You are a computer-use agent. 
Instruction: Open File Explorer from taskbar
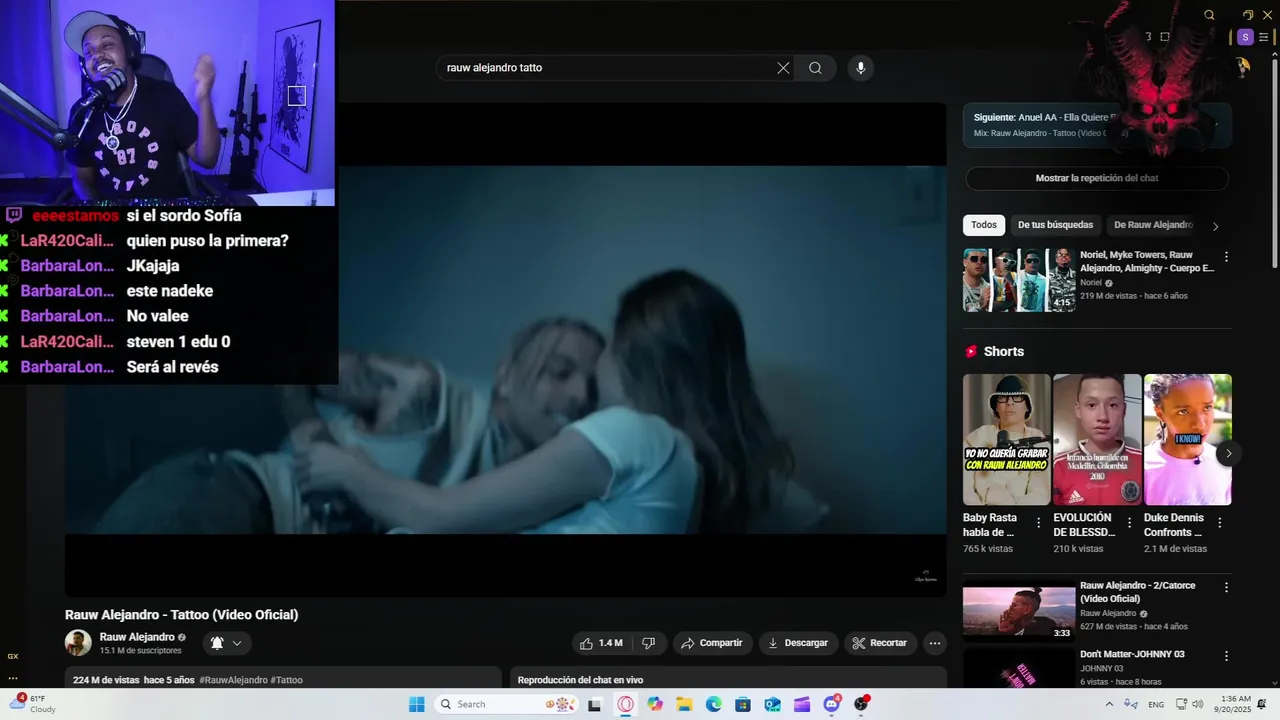(x=684, y=704)
